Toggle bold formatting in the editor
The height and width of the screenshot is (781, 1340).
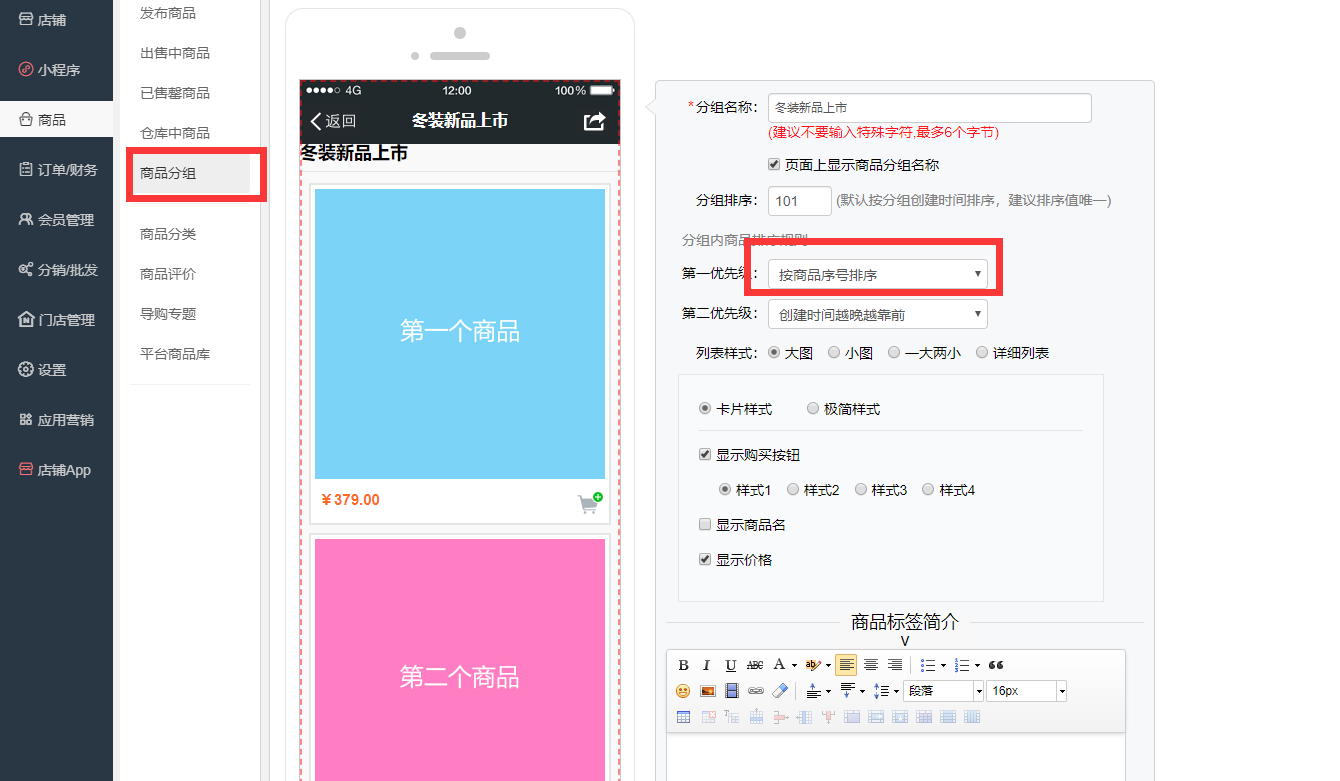coord(683,665)
